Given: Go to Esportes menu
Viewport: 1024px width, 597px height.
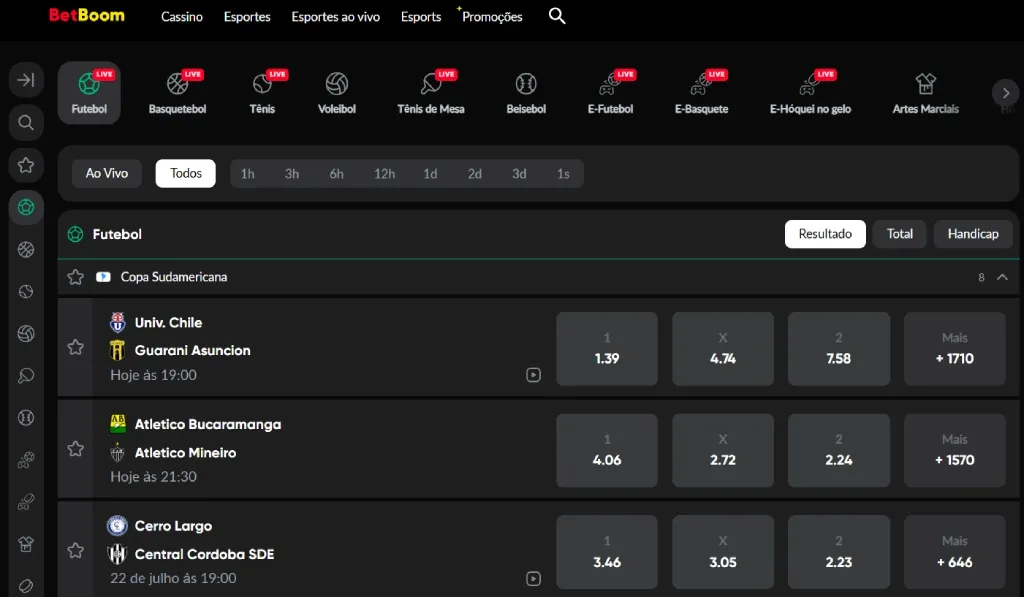Looking at the screenshot, I should click(x=247, y=17).
